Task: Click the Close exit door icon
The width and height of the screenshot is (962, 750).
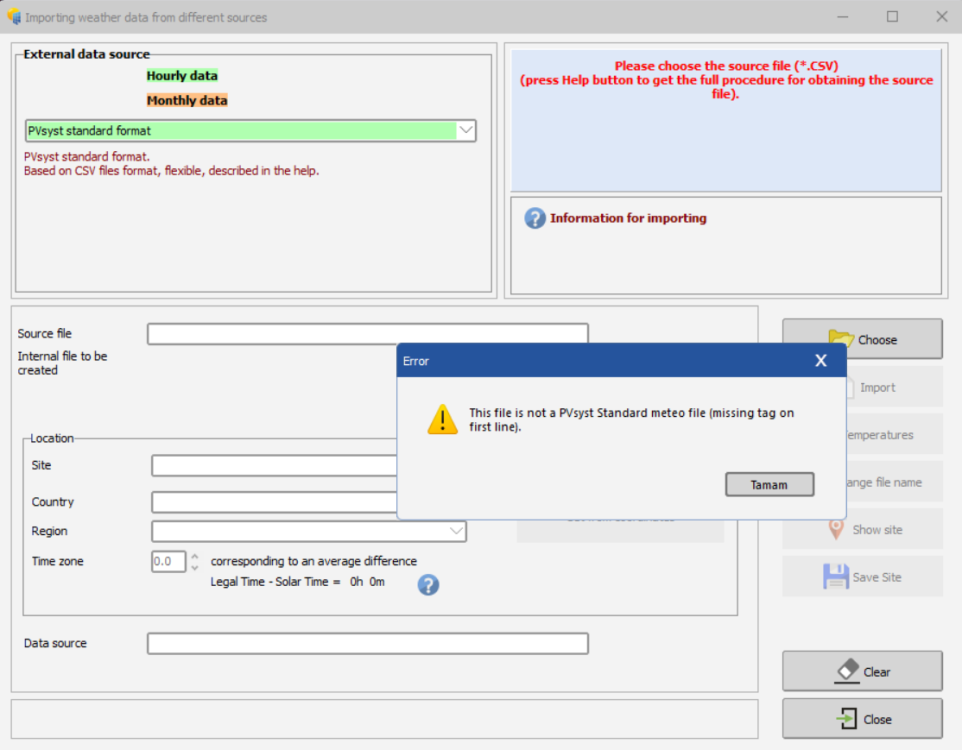Action: [846, 719]
